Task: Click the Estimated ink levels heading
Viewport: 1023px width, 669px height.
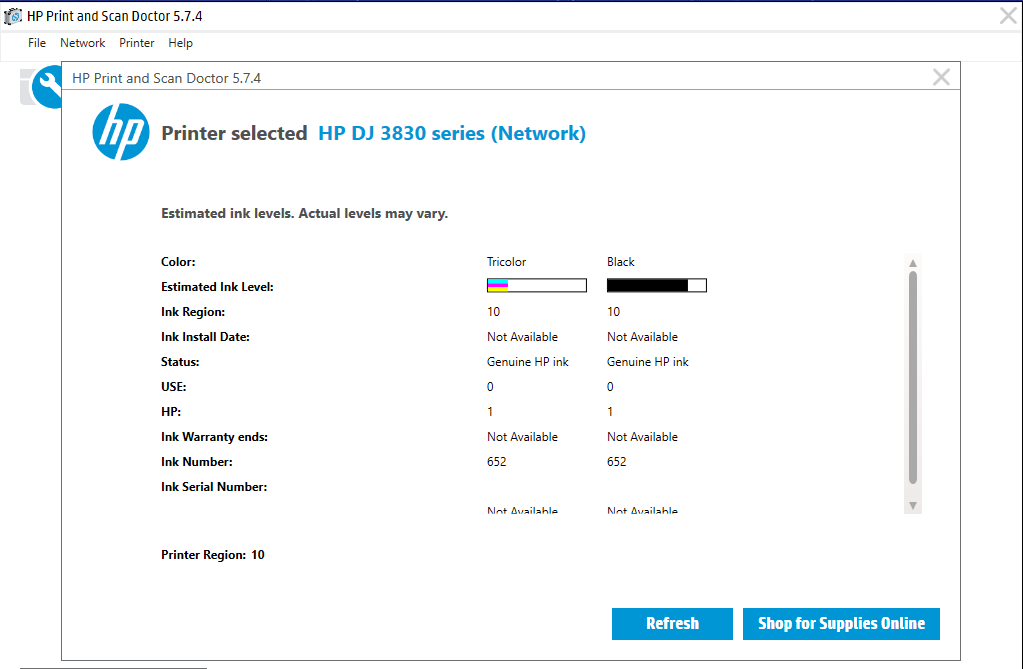Action: [304, 213]
